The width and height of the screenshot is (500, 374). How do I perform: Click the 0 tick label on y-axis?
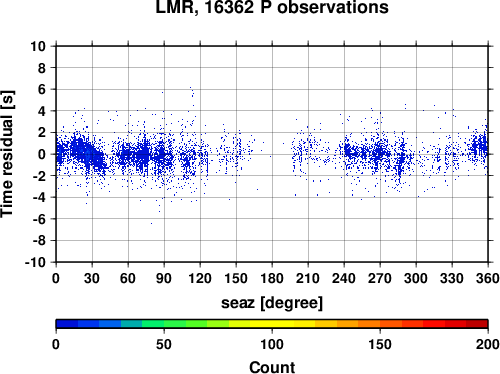42,154
